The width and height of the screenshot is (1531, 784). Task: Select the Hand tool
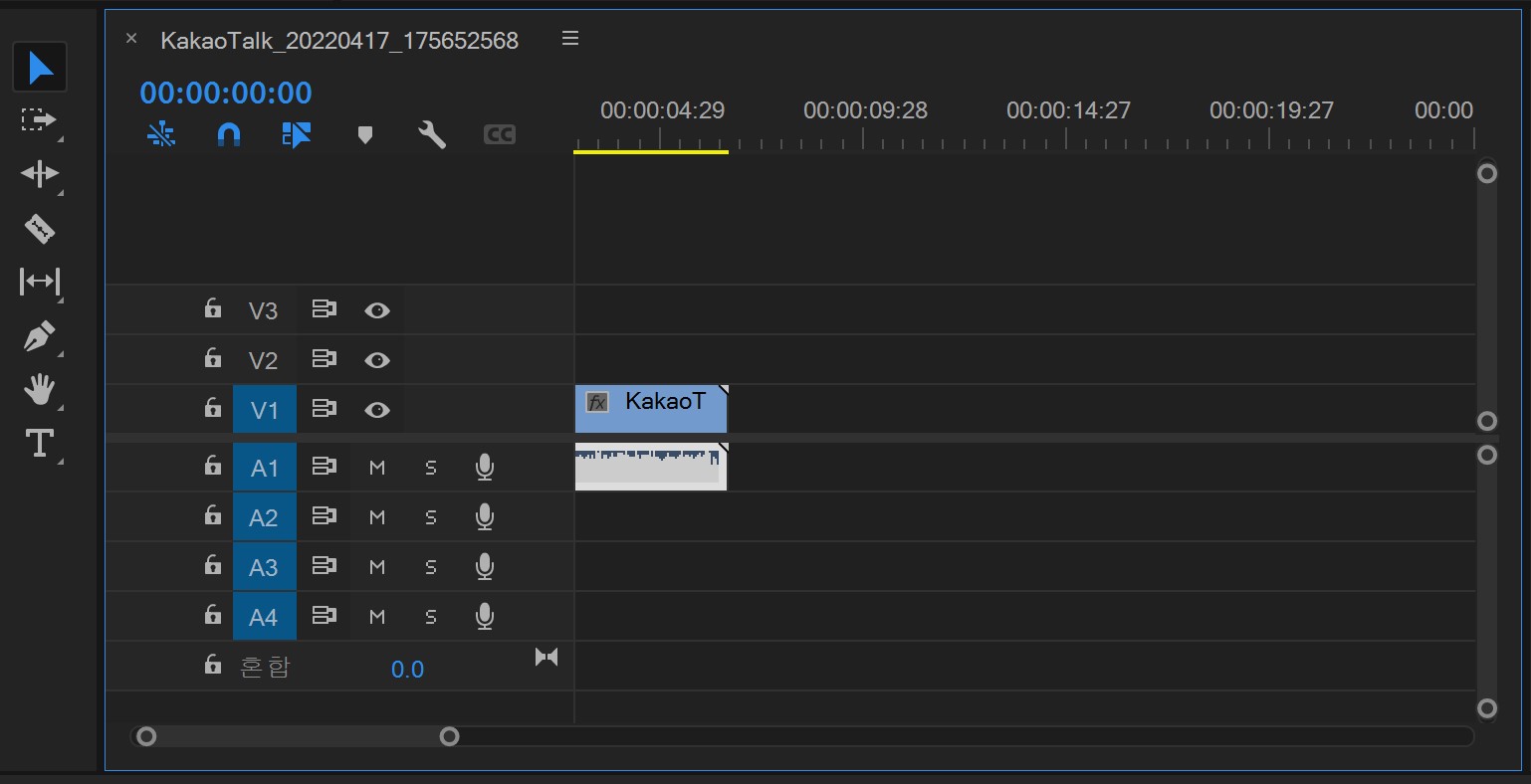[39, 389]
